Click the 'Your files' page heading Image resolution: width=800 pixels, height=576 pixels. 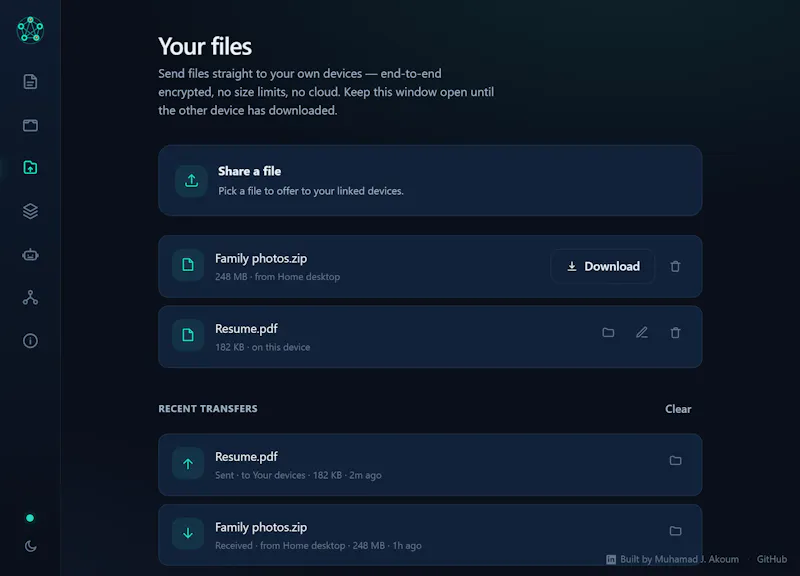pos(205,46)
